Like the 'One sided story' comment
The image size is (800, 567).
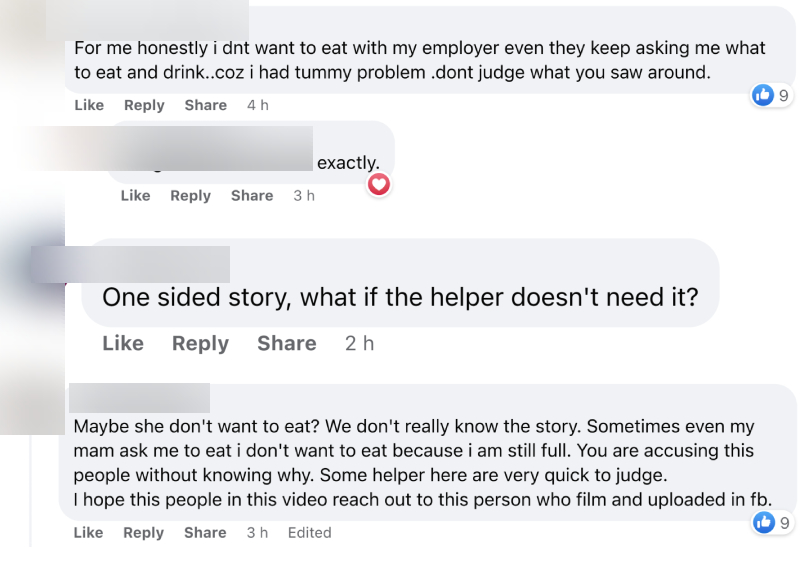click(123, 343)
